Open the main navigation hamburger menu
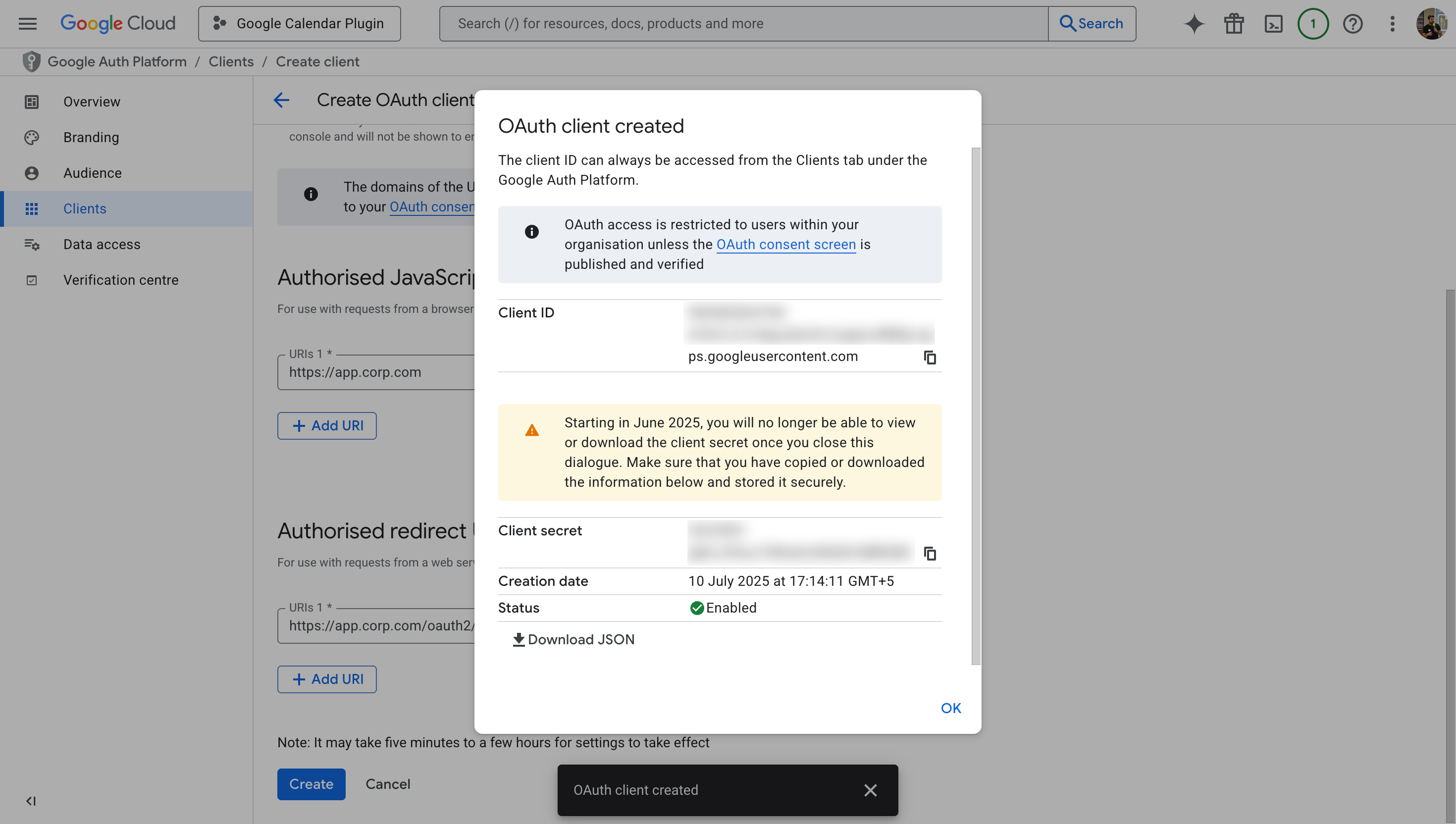The image size is (1456, 824). pos(27,24)
